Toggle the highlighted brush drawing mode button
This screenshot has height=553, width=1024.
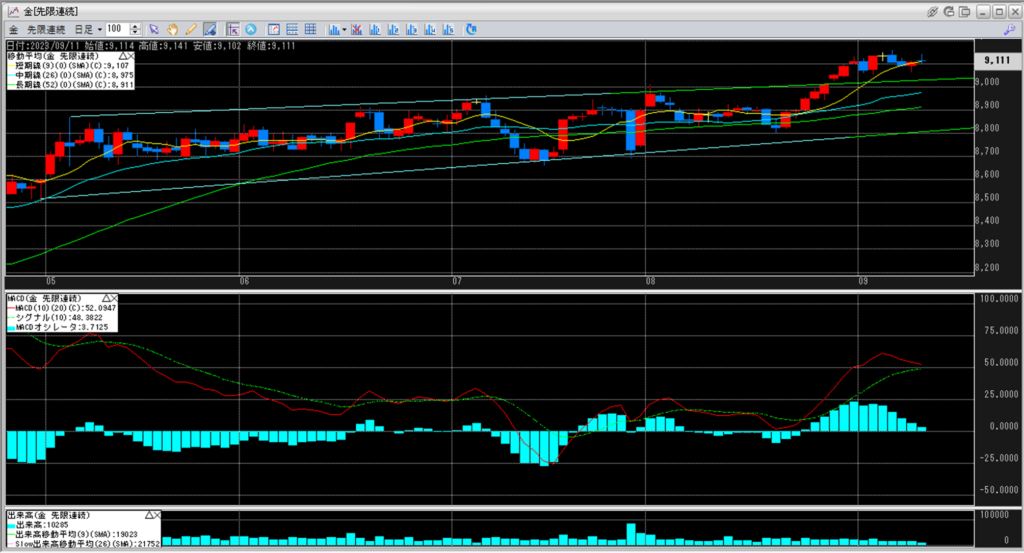point(209,29)
